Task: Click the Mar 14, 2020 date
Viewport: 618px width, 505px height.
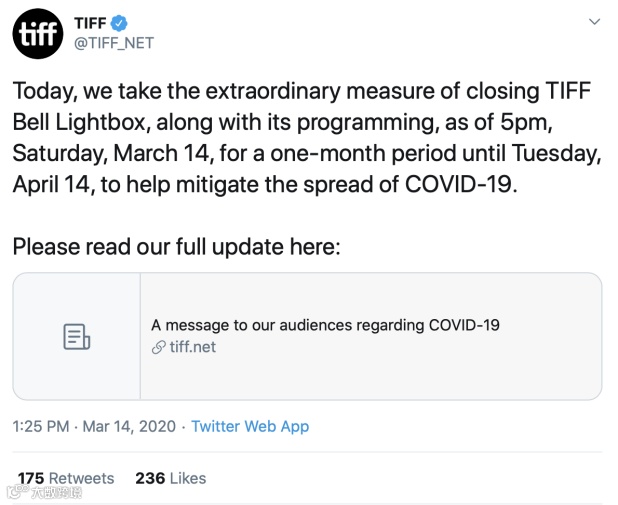Action: click(x=128, y=426)
